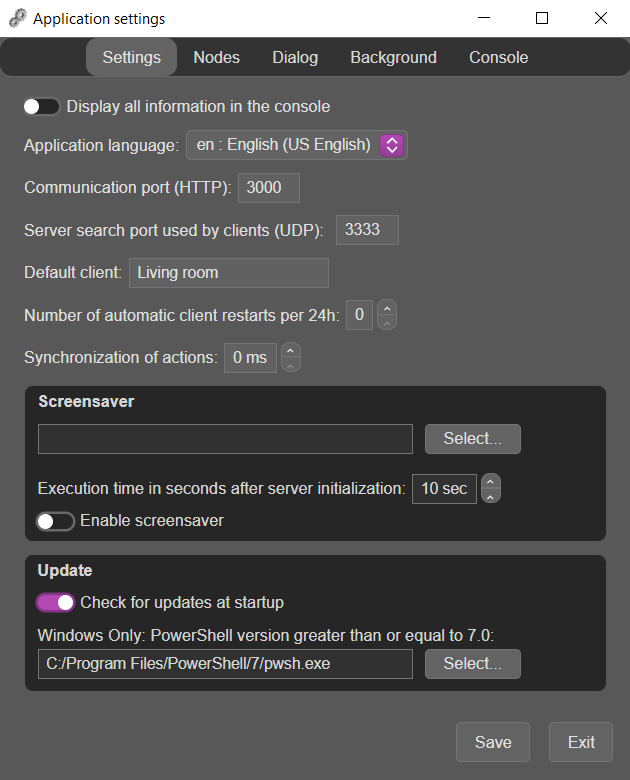This screenshot has width=630, height=780.
Task: Decrease synchronization of actions value
Action: point(291,365)
